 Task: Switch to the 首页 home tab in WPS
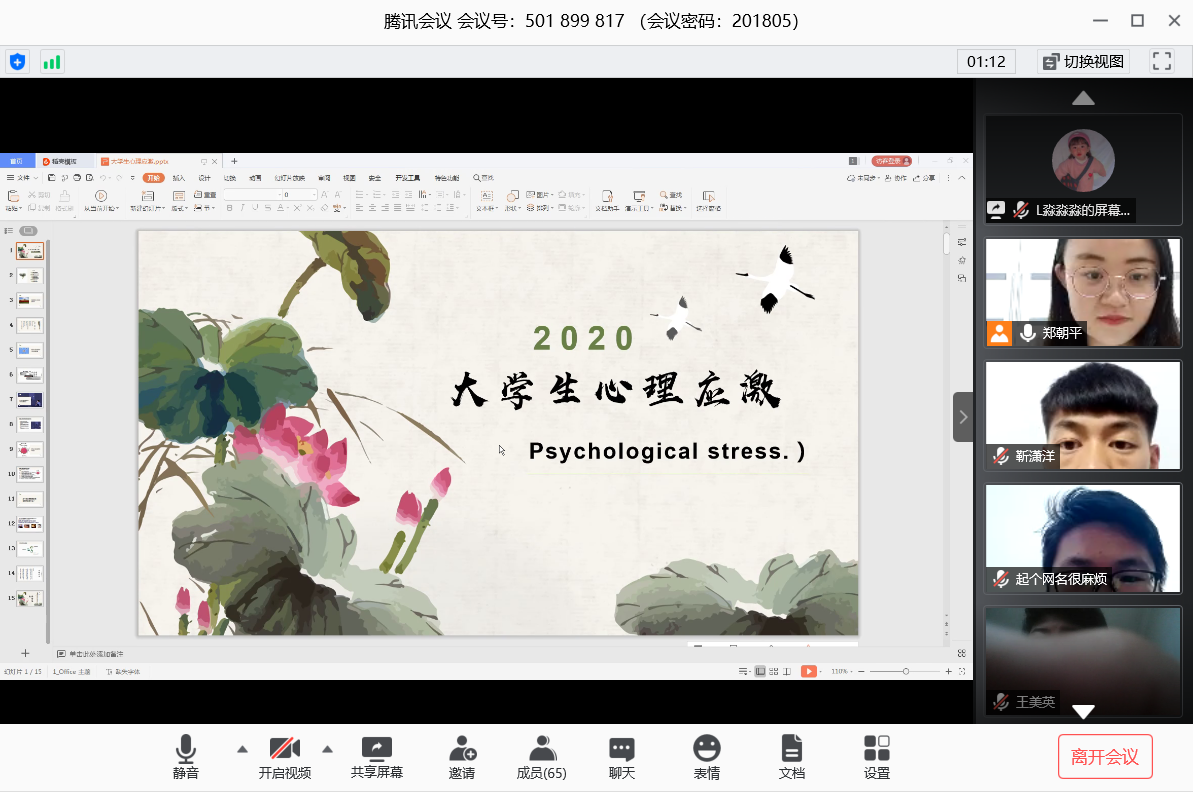point(17,161)
